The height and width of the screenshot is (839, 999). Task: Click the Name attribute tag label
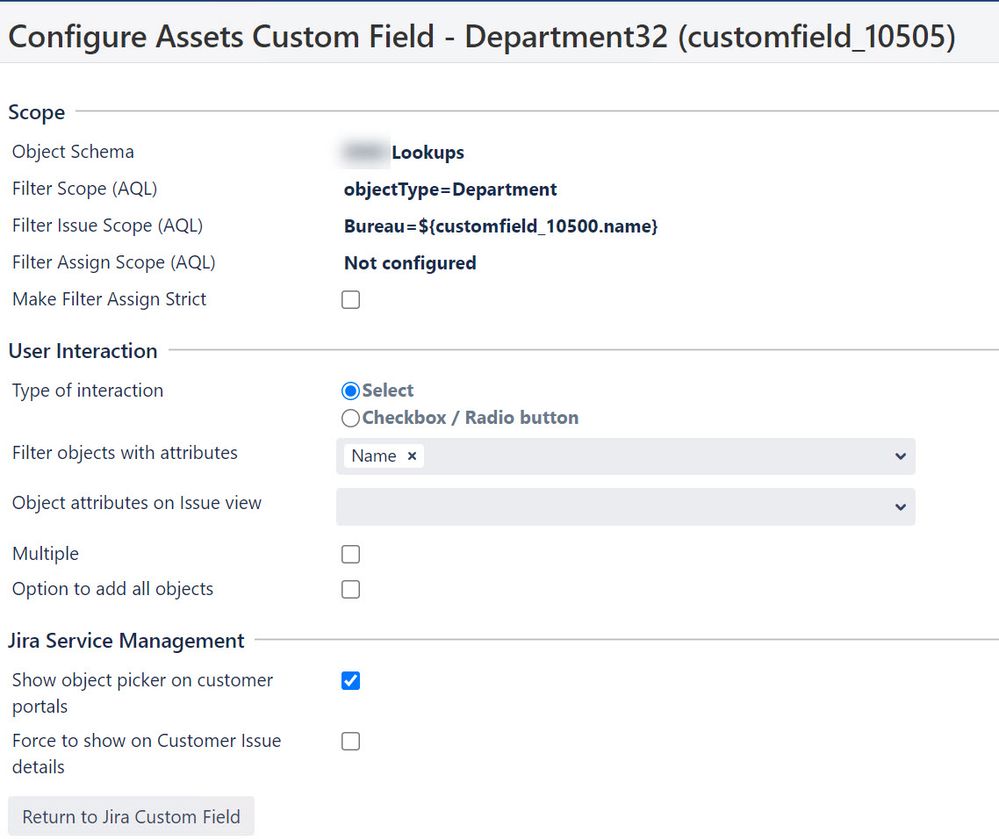[374, 456]
